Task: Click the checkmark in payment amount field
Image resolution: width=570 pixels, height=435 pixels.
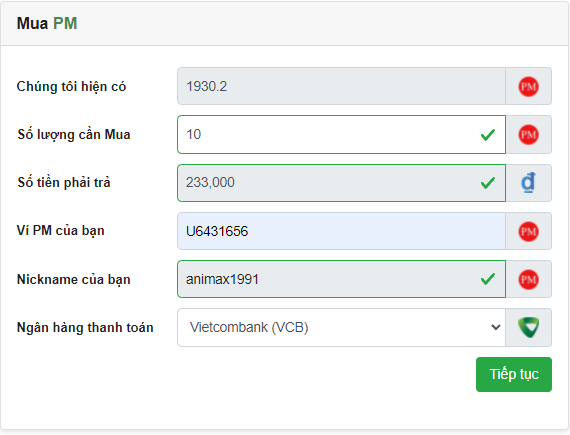Action: click(x=487, y=183)
